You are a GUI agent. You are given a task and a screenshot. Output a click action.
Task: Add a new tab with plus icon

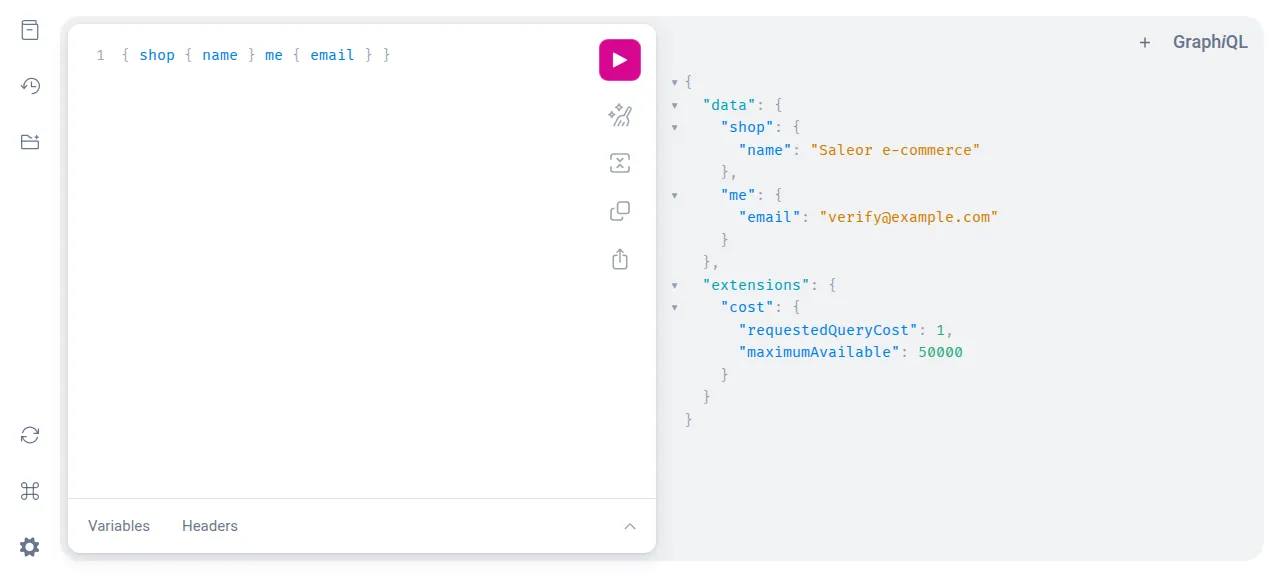1145,42
